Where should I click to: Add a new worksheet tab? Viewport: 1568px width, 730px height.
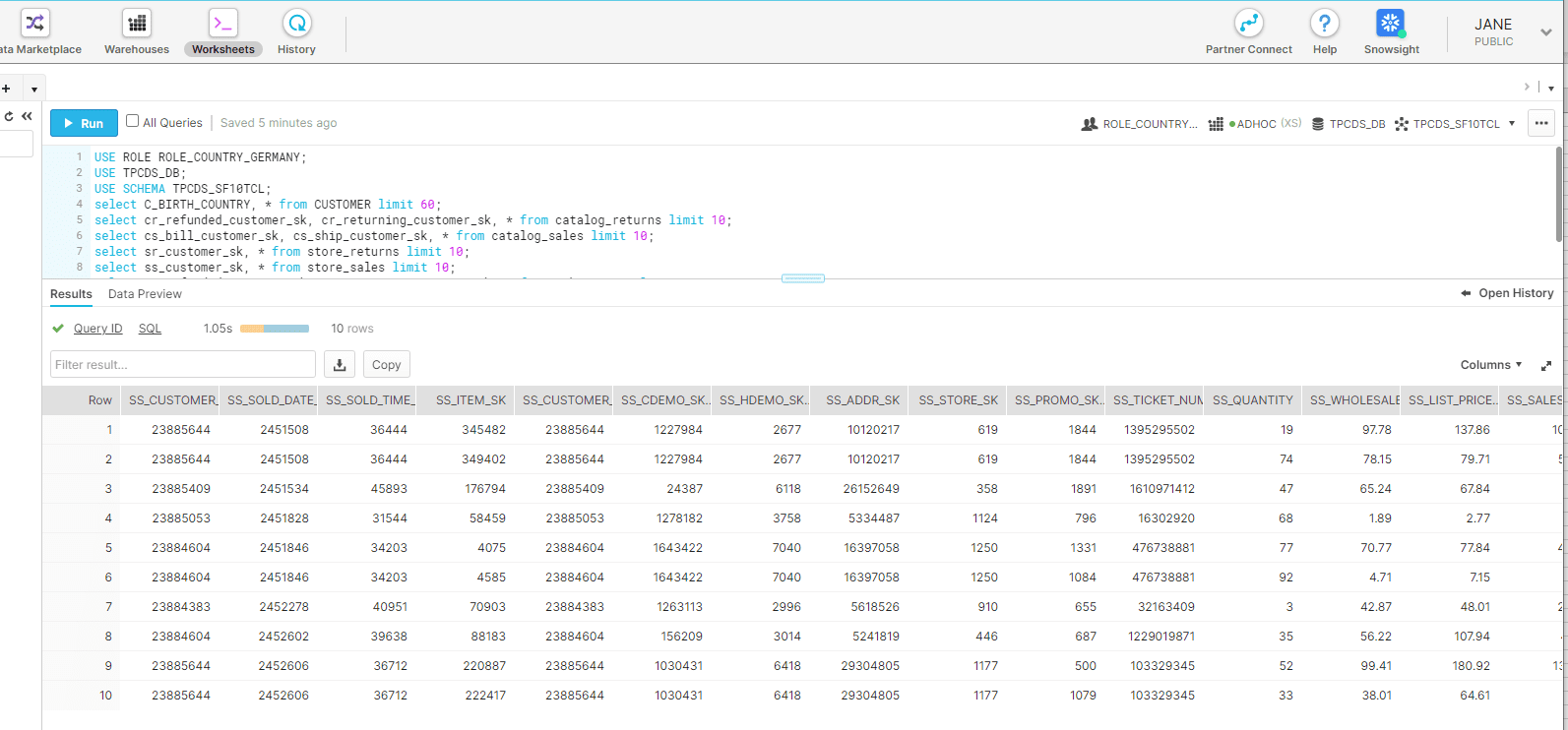click(x=6, y=89)
